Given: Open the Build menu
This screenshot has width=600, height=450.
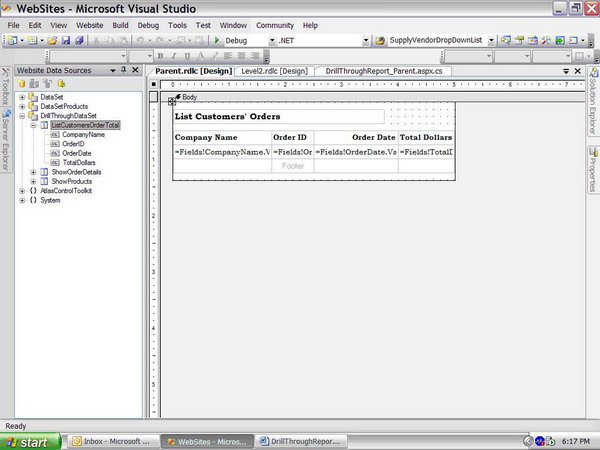Looking at the screenshot, I should pyautogui.click(x=120, y=25).
